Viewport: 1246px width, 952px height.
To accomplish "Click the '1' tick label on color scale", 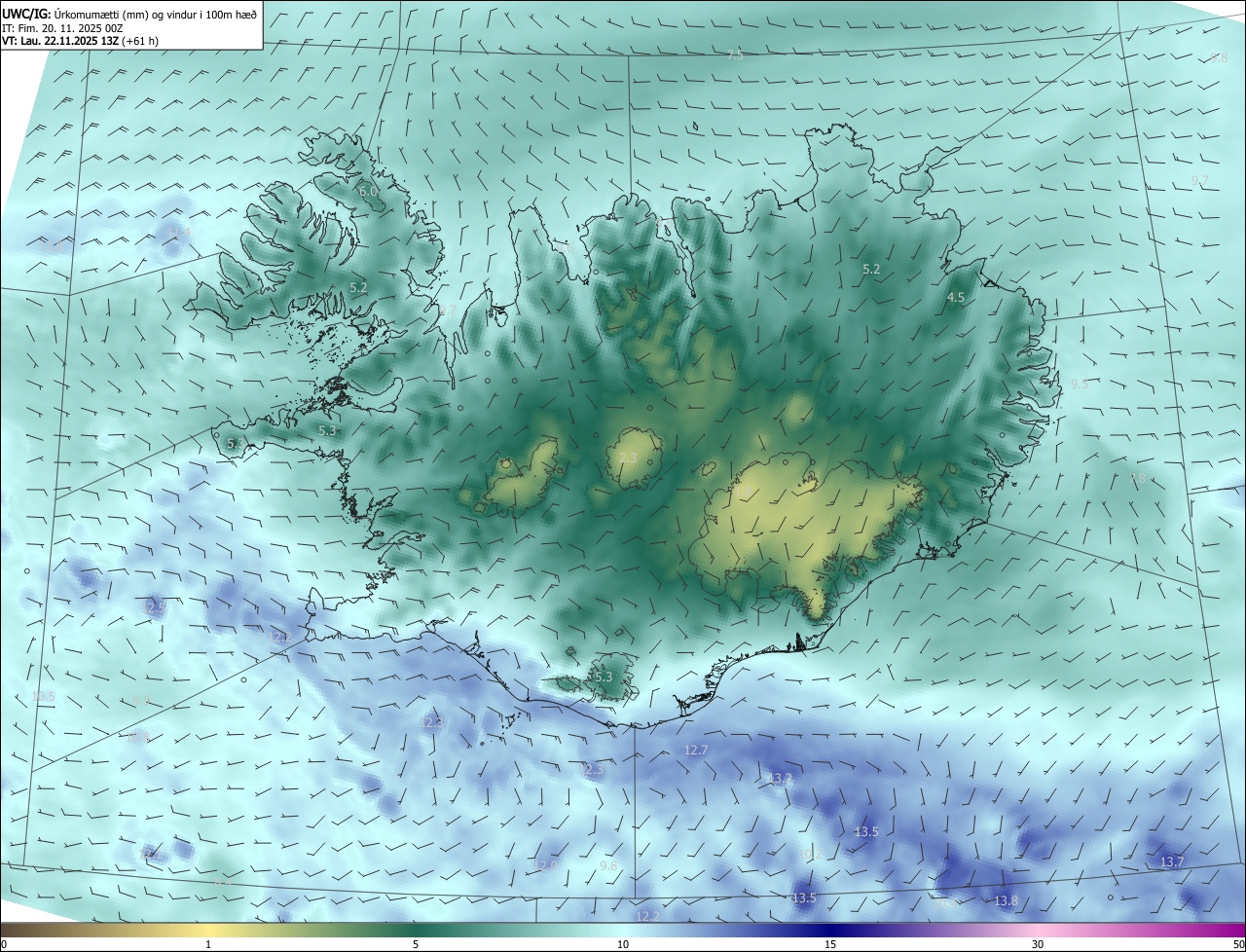I will [x=208, y=944].
